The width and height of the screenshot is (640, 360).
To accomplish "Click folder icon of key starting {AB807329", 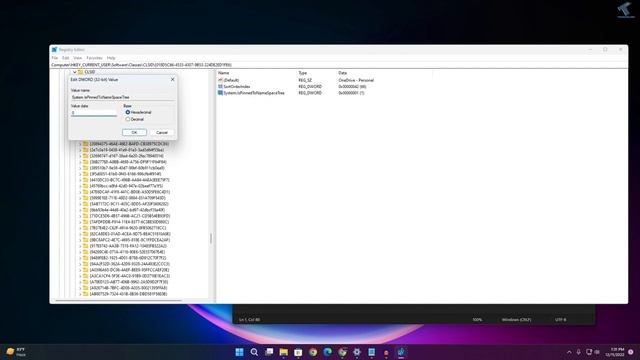I will click(86, 294).
